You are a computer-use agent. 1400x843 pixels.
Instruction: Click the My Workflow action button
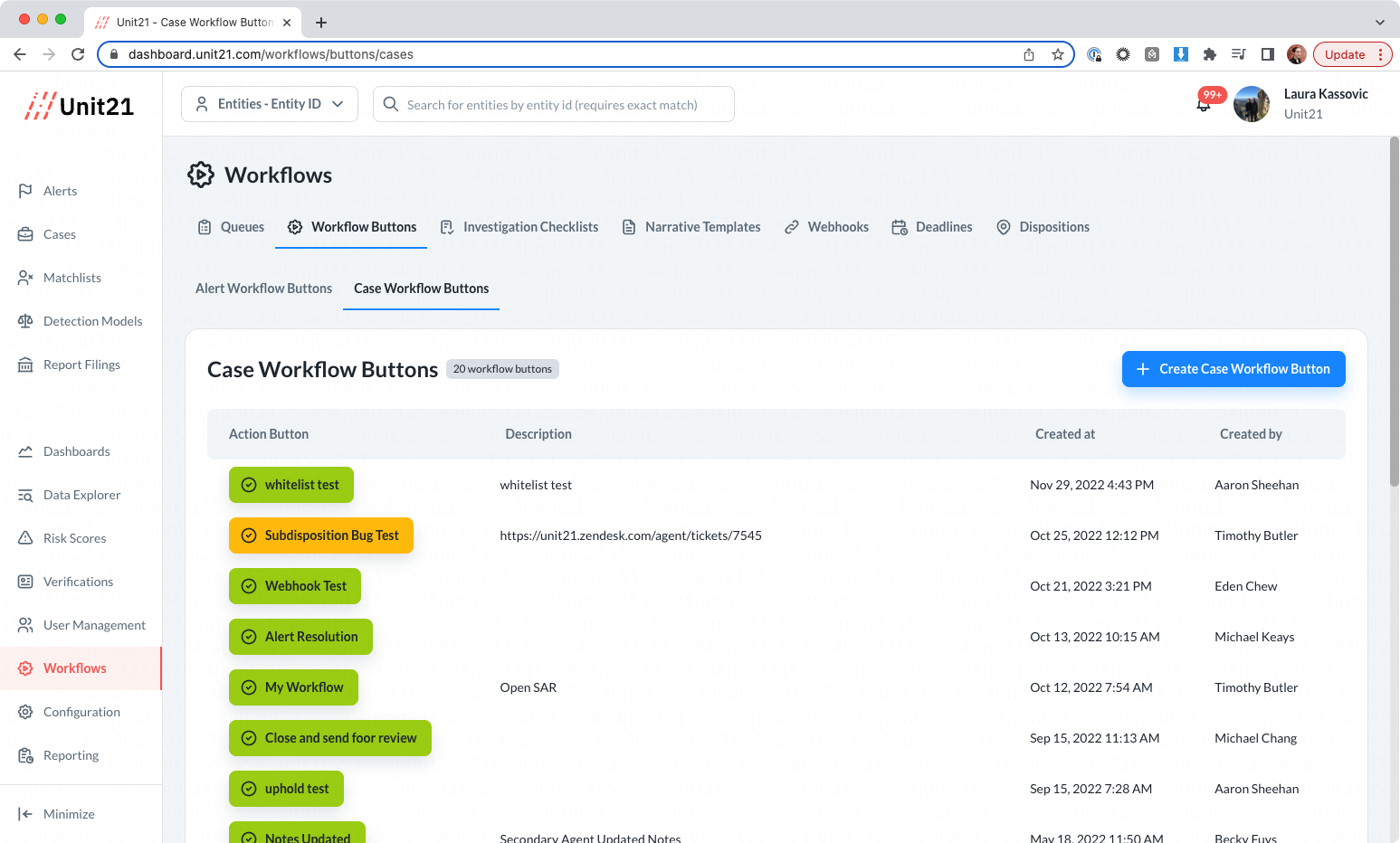click(293, 687)
